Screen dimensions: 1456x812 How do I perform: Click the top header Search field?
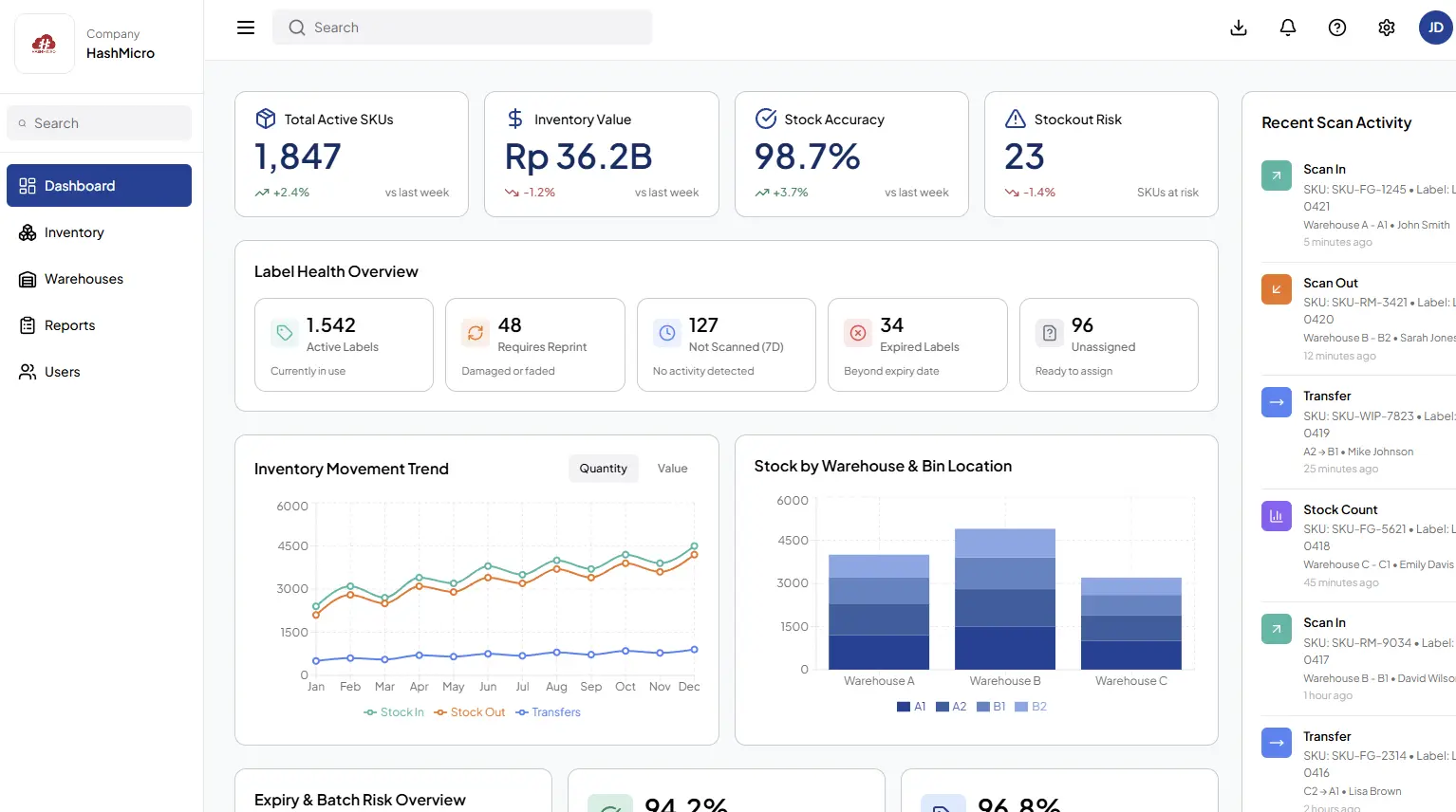[462, 28]
